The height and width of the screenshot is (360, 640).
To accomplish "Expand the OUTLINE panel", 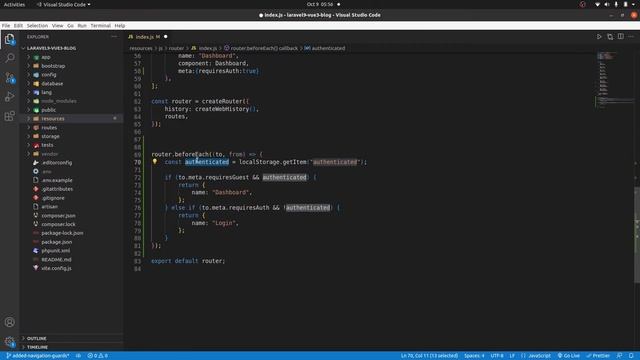I will tap(36, 338).
